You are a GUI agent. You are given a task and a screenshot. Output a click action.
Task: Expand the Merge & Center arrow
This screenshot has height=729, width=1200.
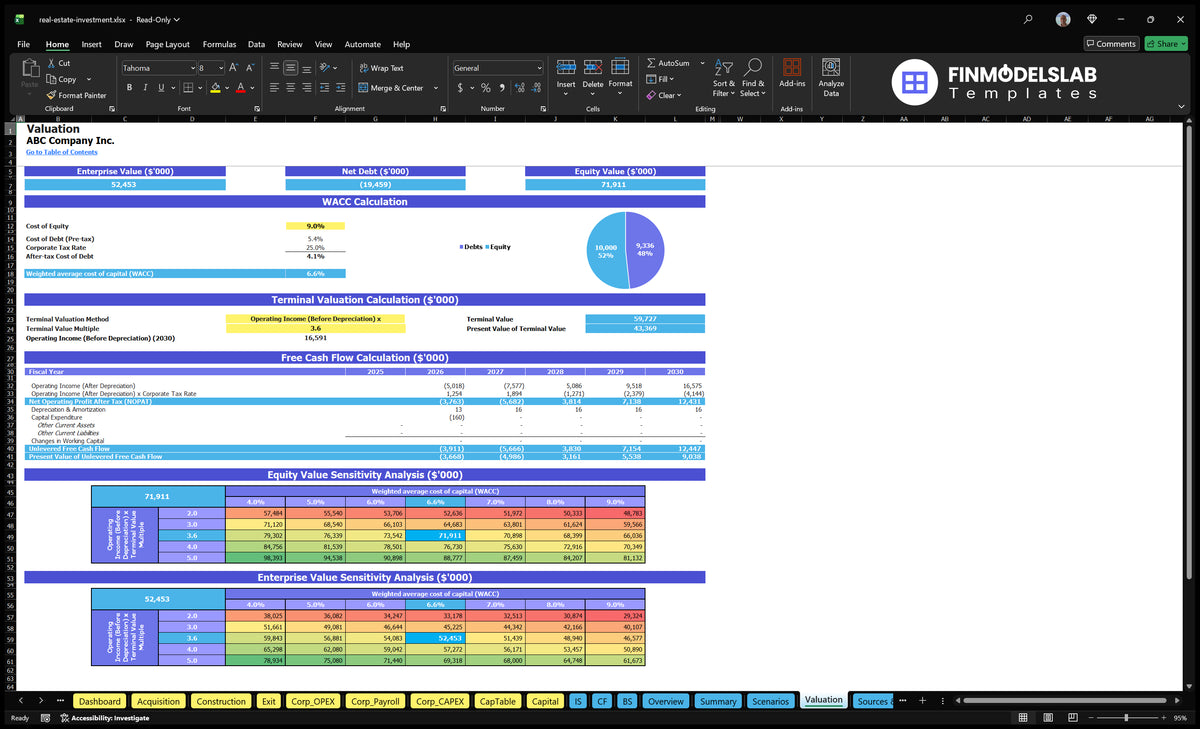pos(436,88)
